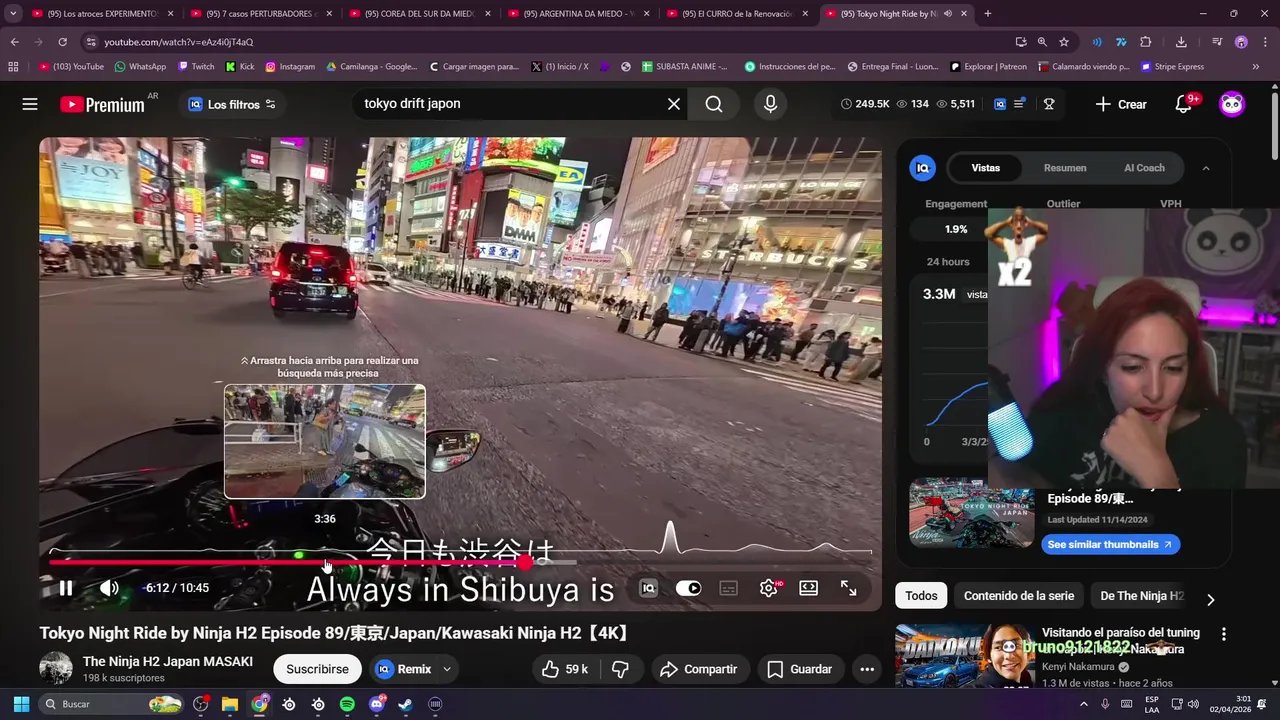Select the Vistas tab in vidIQ
The width and height of the screenshot is (1280, 720).
tap(985, 168)
